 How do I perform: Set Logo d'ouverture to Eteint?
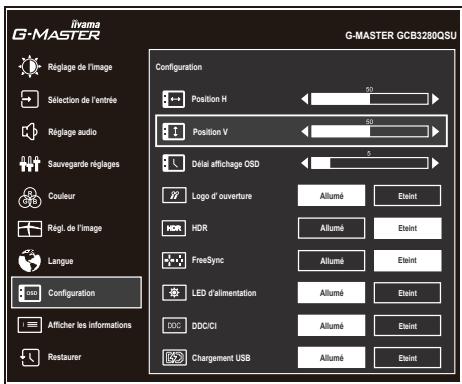[407, 196]
